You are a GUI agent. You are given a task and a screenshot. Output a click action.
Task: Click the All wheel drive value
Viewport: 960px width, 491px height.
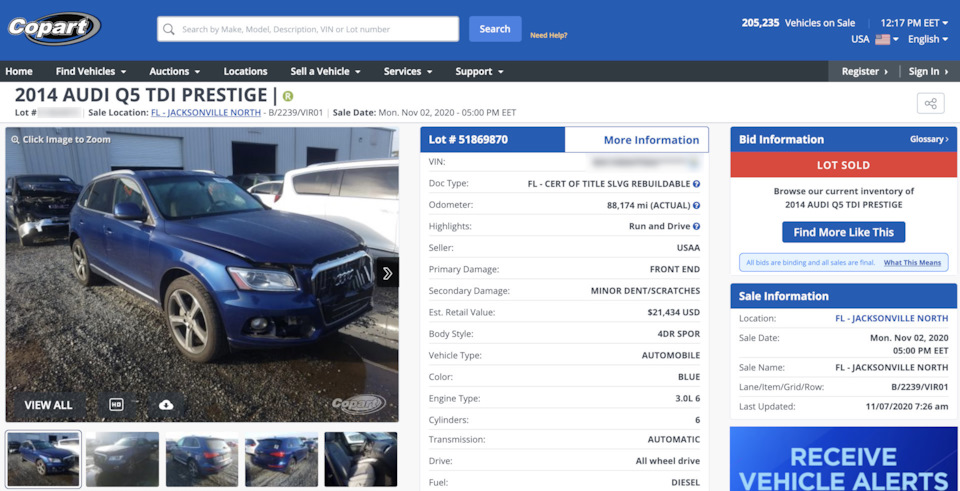[x=668, y=461]
